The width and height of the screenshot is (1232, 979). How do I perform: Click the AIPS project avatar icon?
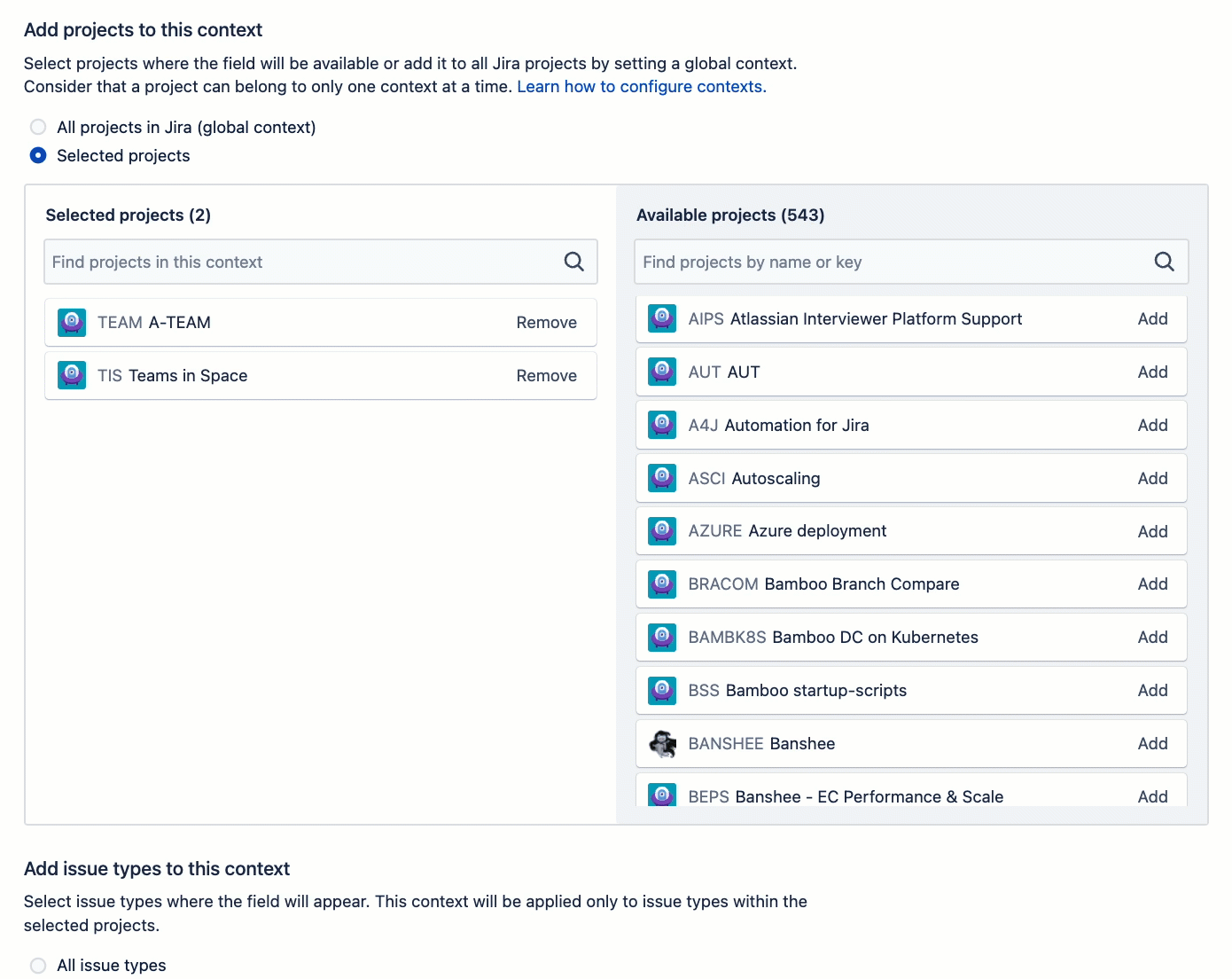(661, 318)
